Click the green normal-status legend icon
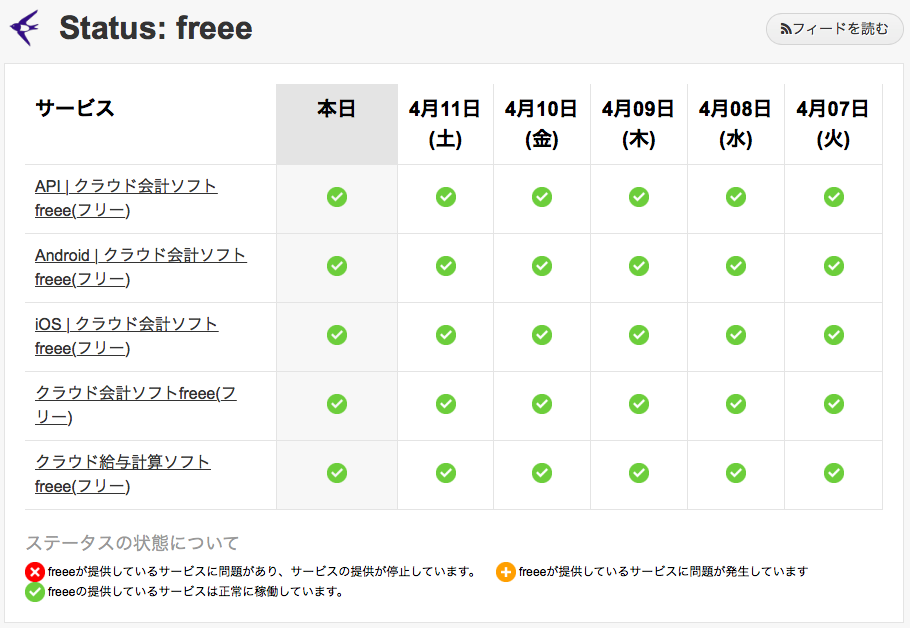Viewport: 910px width, 628px height. [35, 591]
